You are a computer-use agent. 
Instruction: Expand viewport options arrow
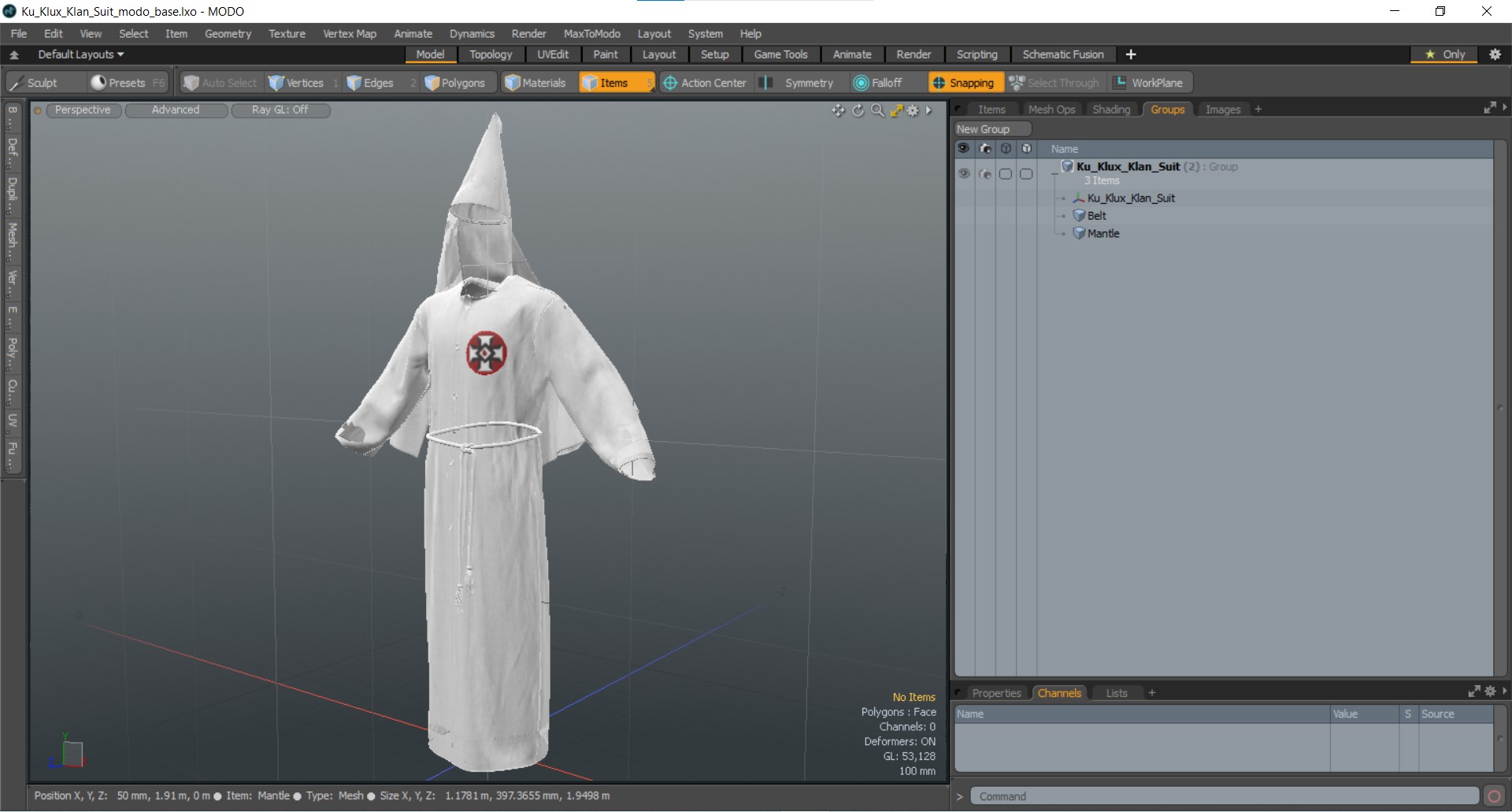point(929,110)
